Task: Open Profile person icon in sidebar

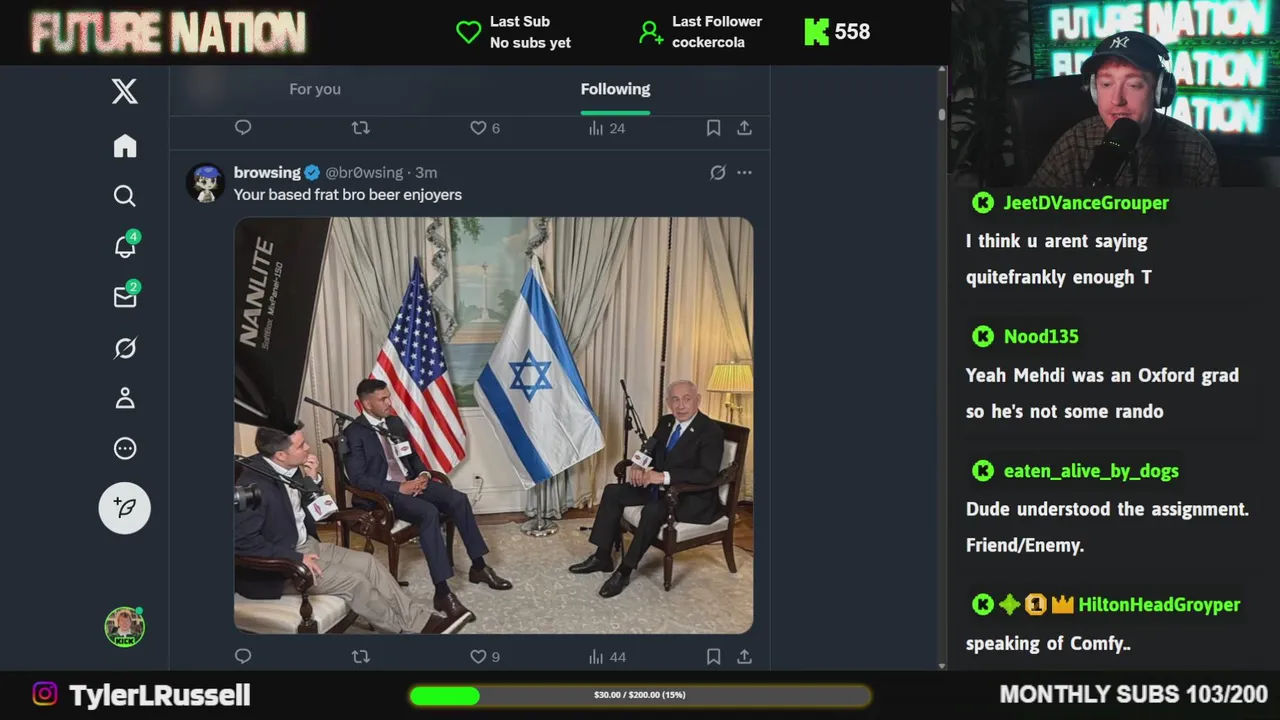Action: pos(125,398)
